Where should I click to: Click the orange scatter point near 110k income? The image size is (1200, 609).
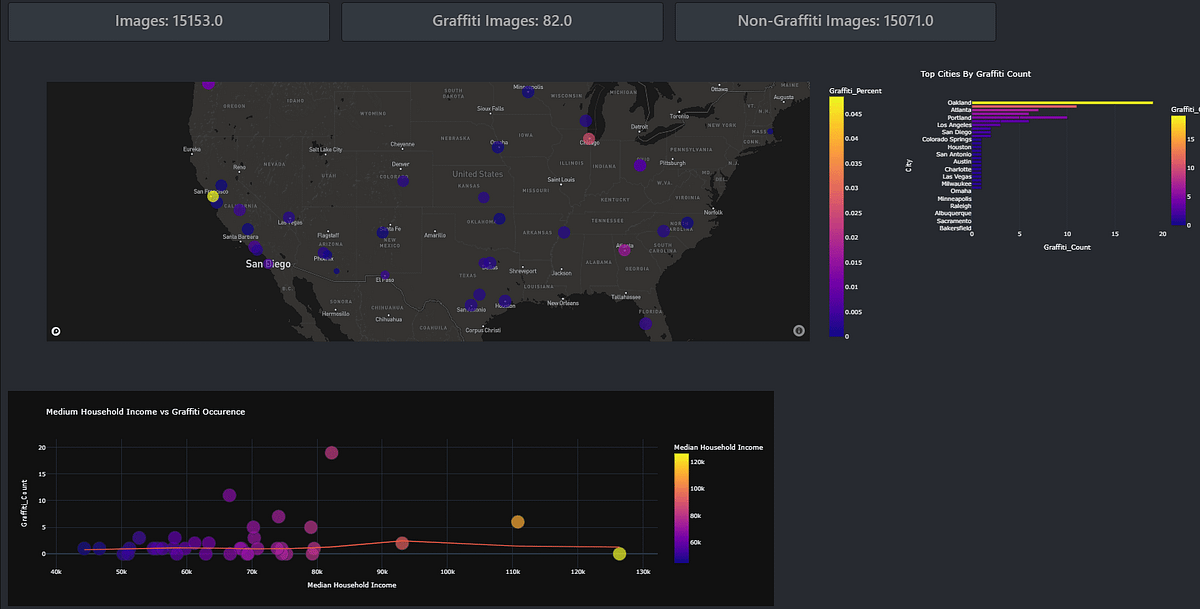[518, 521]
